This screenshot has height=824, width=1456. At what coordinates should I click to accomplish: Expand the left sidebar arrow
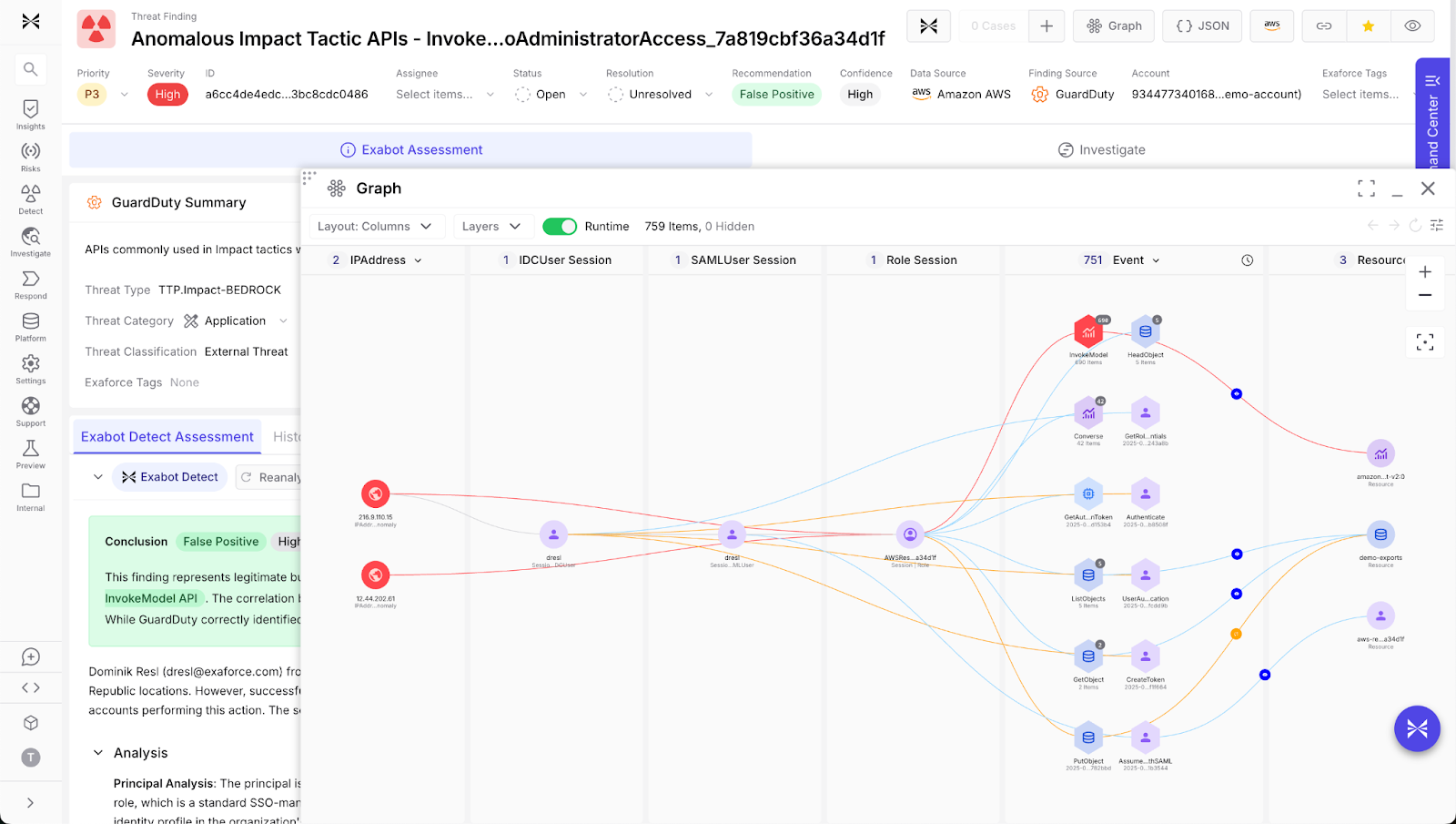[30, 802]
